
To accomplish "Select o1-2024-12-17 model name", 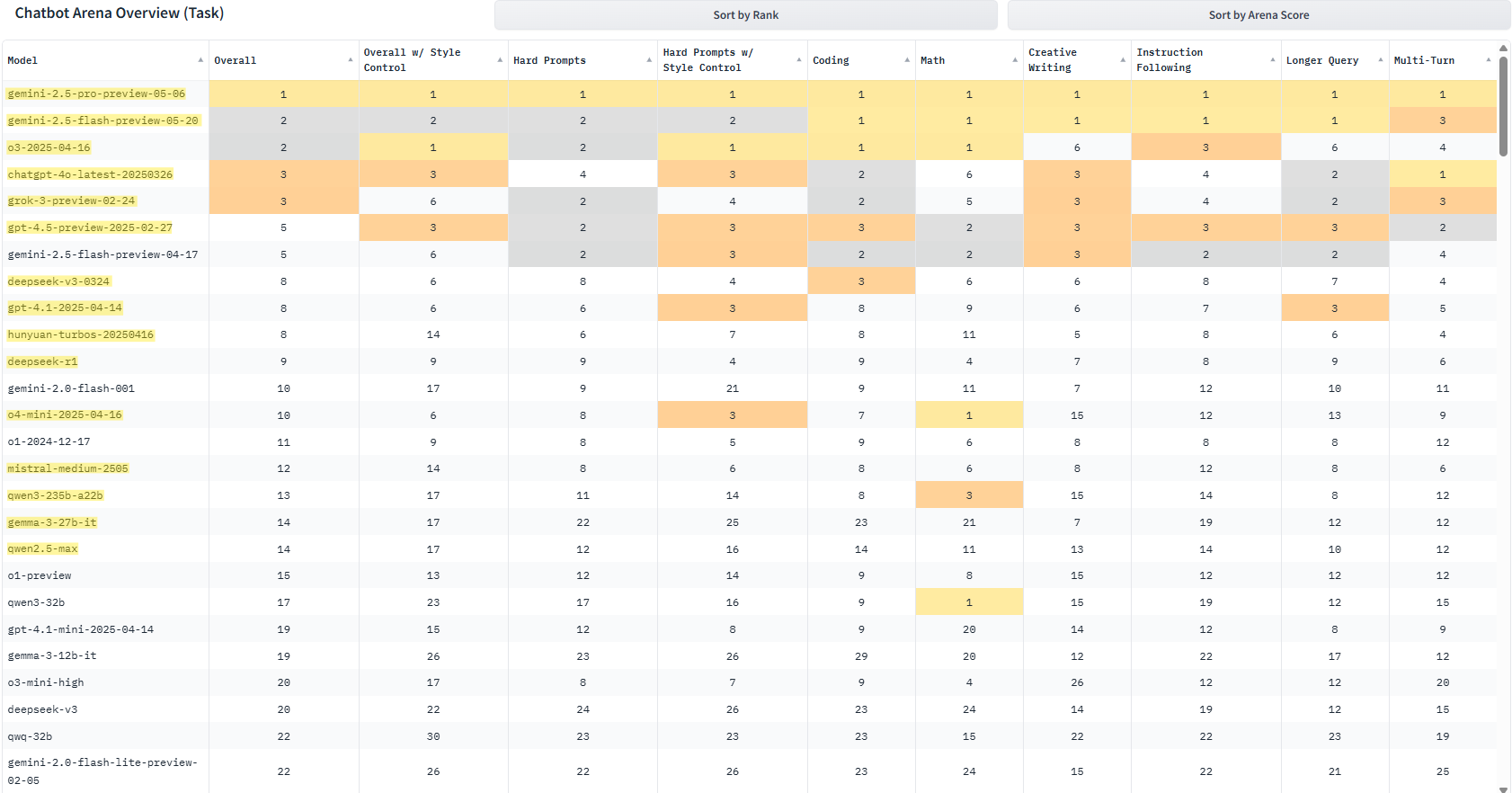I will coord(49,441).
